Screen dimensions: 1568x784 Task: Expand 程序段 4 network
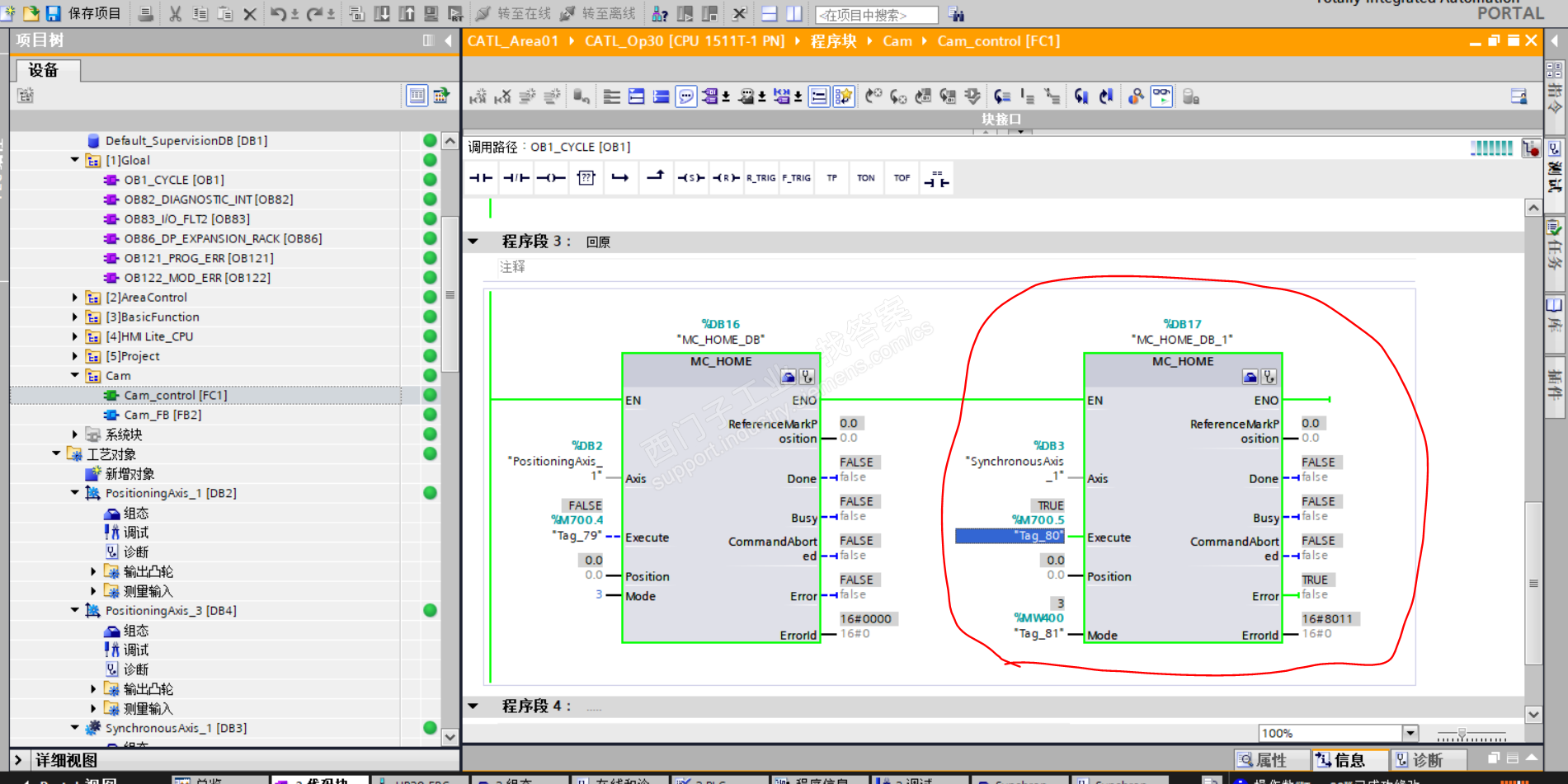click(x=473, y=707)
